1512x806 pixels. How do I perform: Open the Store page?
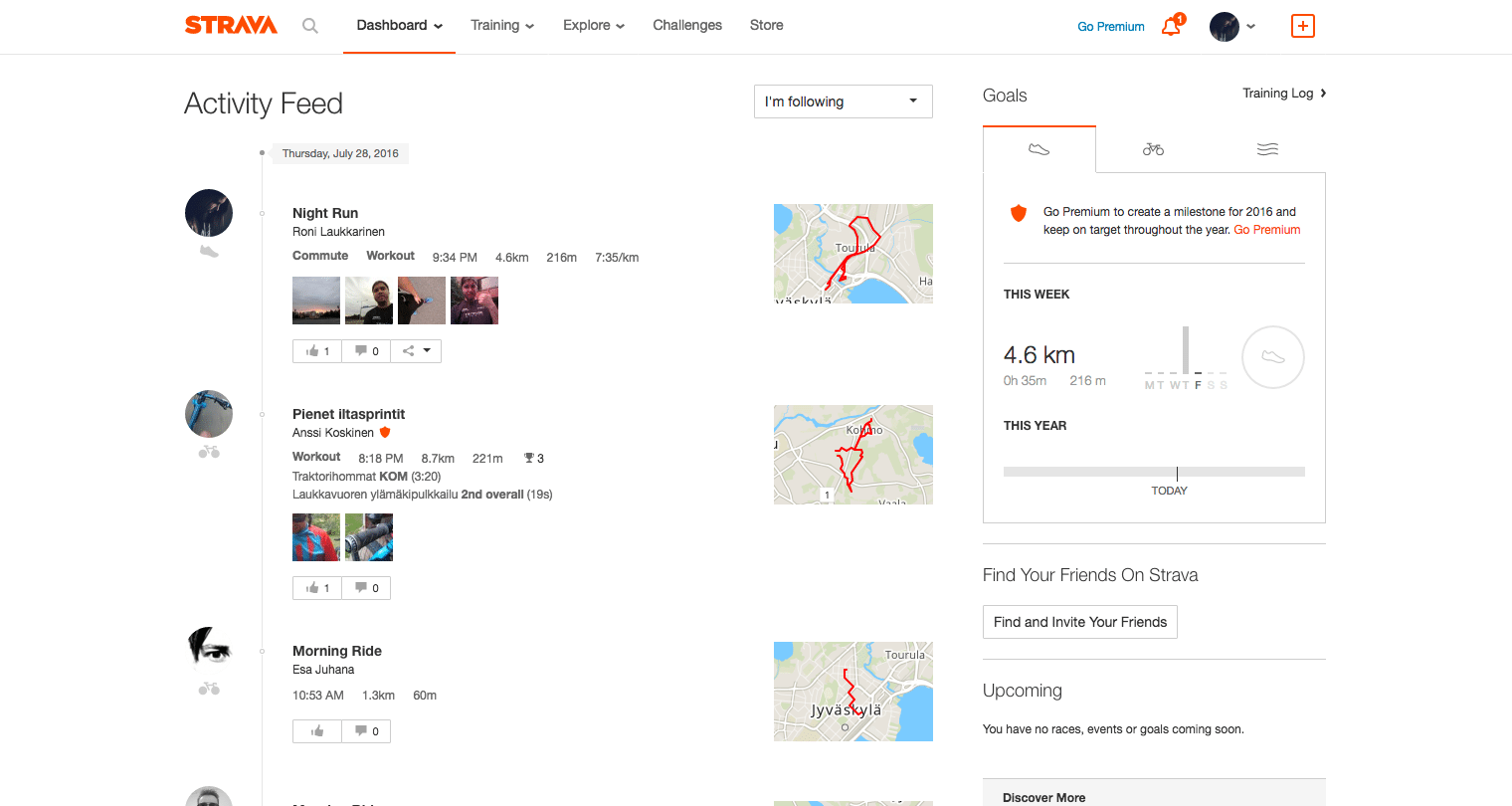tap(767, 26)
